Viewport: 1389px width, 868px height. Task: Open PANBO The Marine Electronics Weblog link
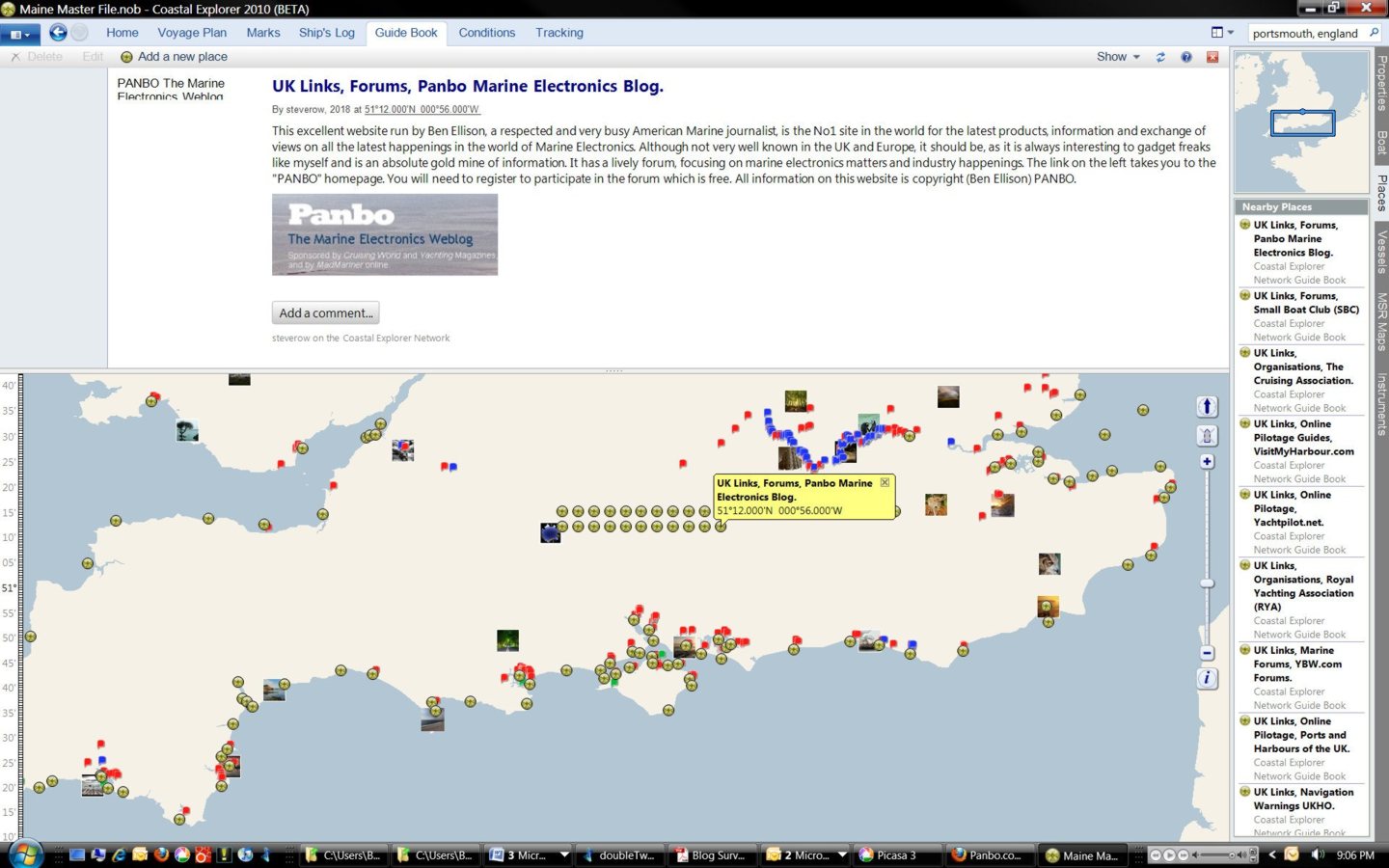pos(171,90)
